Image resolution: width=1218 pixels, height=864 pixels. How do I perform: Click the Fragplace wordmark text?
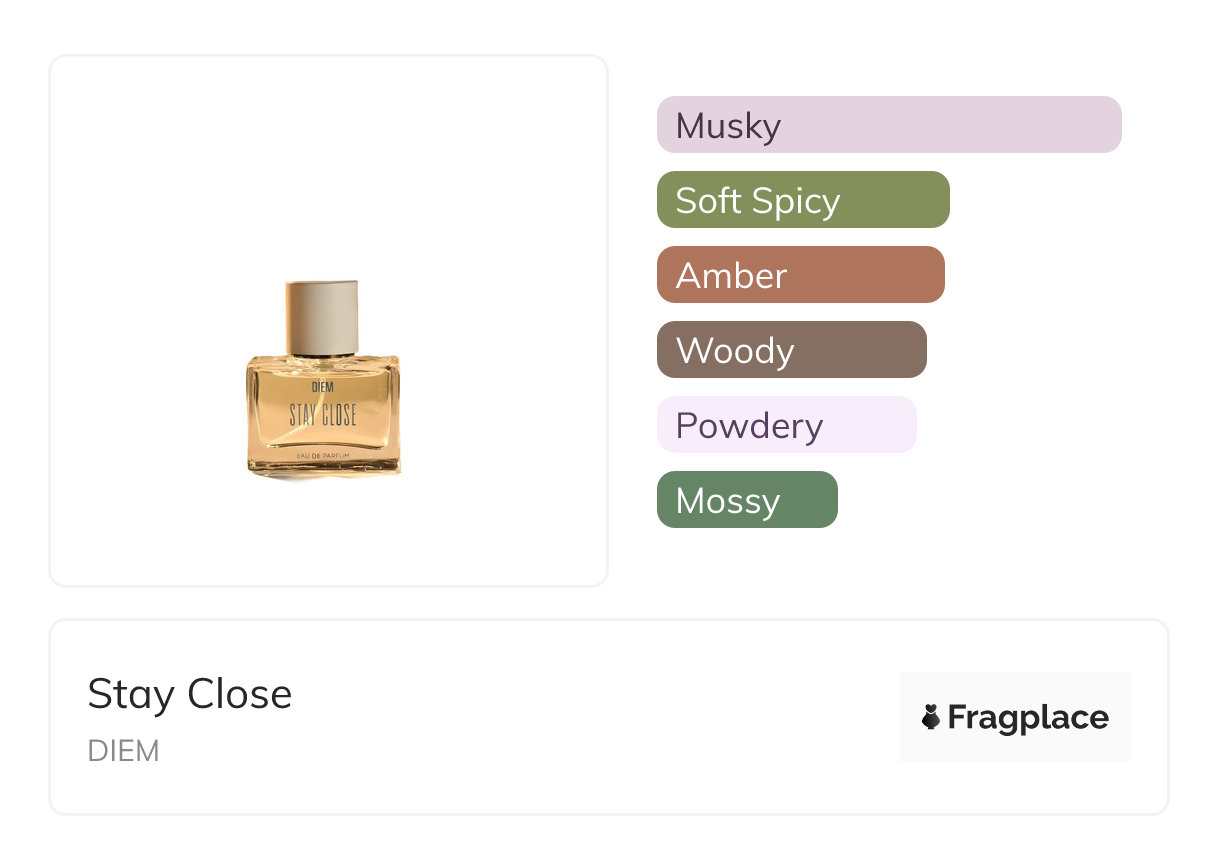1028,718
